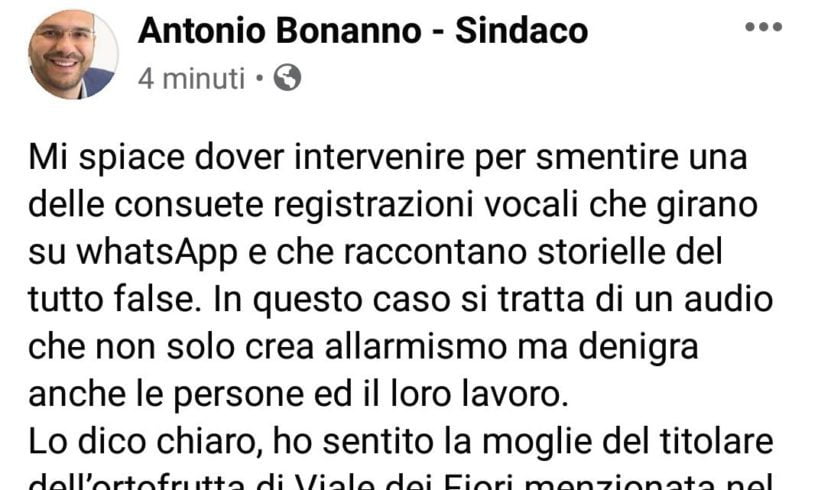This screenshot has width=818, height=490.
Task: Click the word "whatsApp" in the post
Action: pyautogui.click(x=157, y=253)
